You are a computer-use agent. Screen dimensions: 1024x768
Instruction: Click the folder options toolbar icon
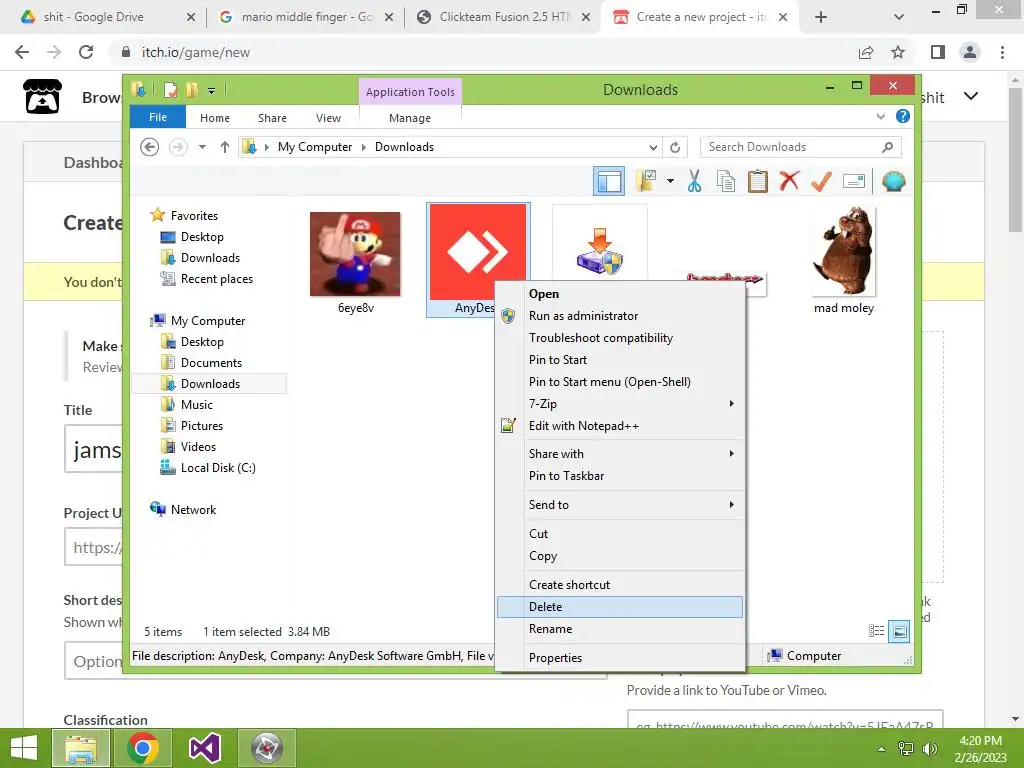[647, 181]
